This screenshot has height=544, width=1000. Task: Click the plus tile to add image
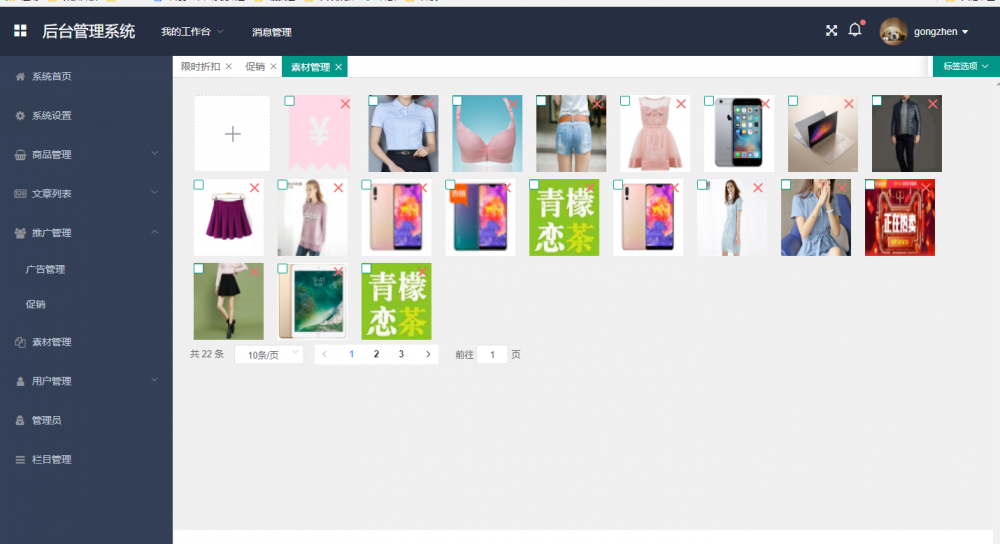click(x=232, y=134)
